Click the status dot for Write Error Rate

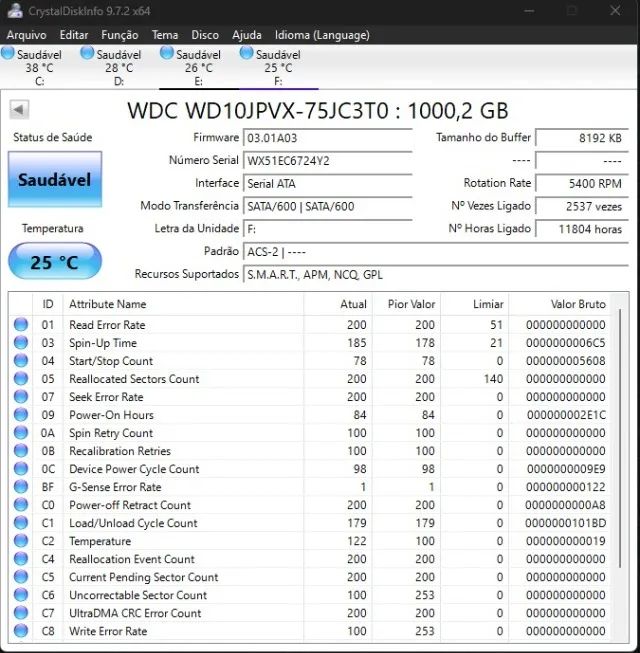[21, 631]
